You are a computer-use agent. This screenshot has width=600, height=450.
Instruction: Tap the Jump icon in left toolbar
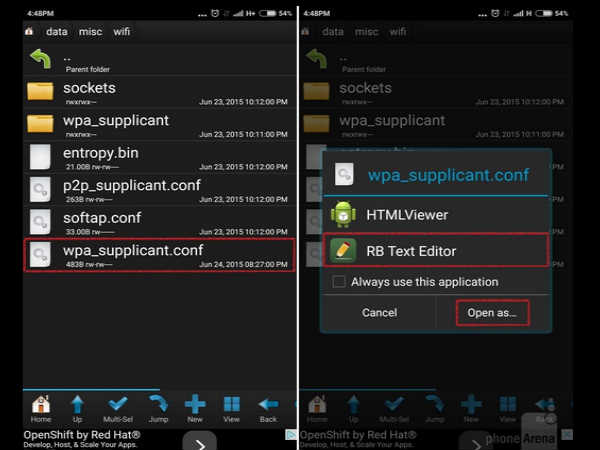pyautogui.click(x=157, y=407)
